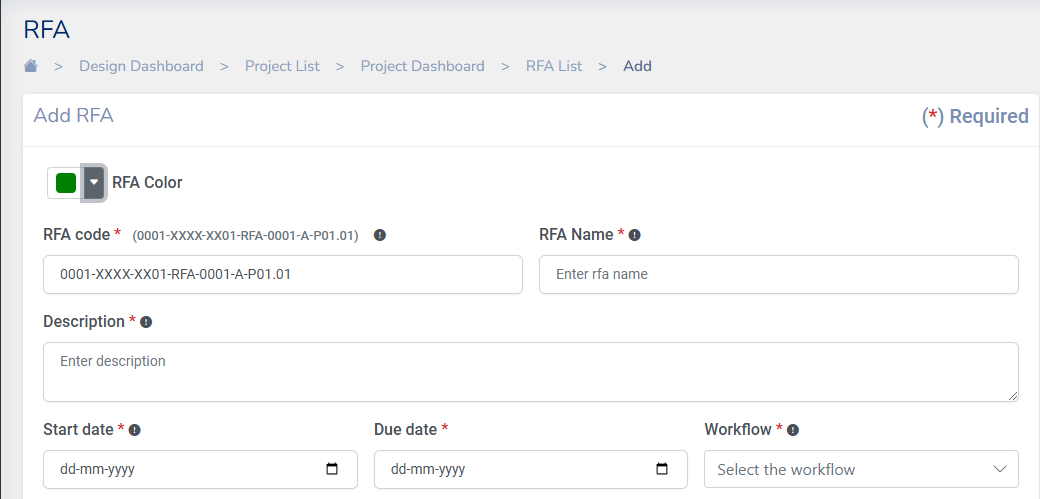The width and height of the screenshot is (1040, 499).
Task: Click the Workflow info icon
Action: pos(793,430)
